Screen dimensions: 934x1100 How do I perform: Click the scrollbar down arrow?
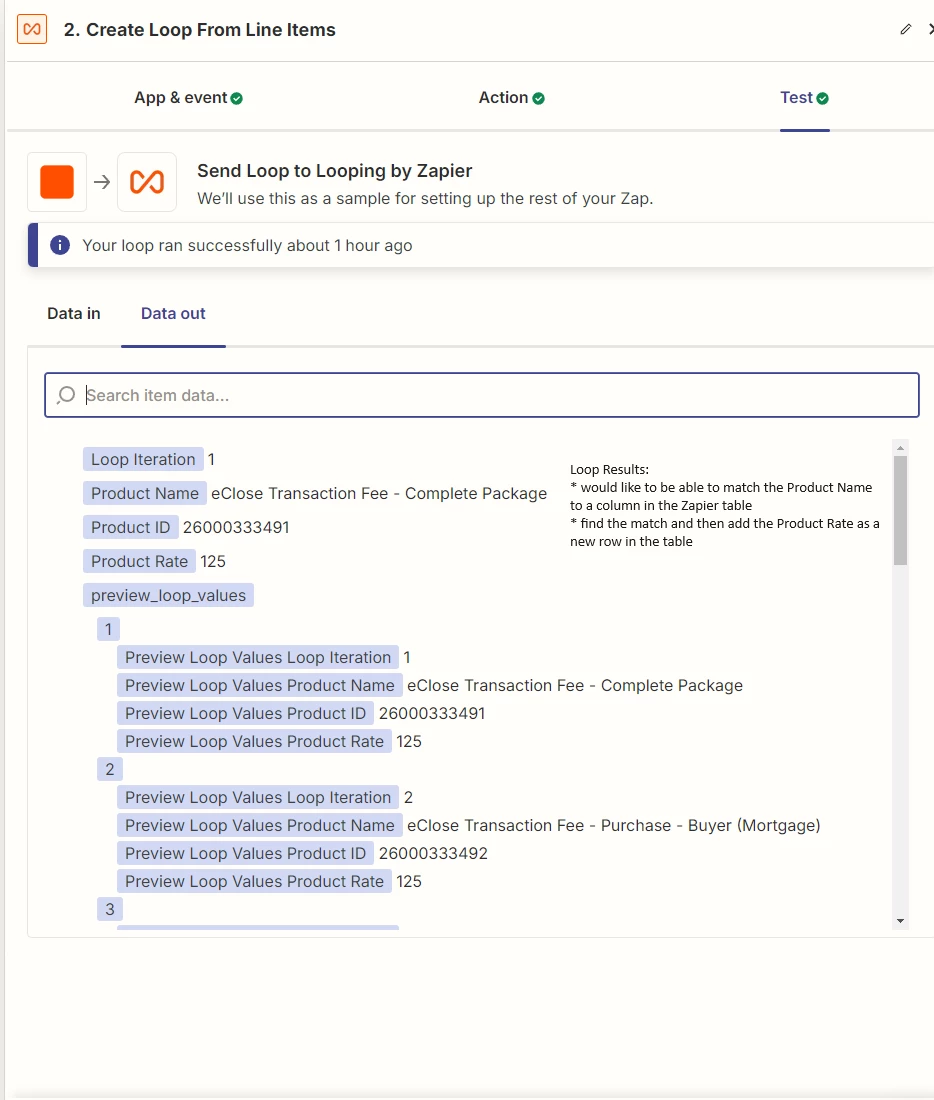tap(900, 921)
